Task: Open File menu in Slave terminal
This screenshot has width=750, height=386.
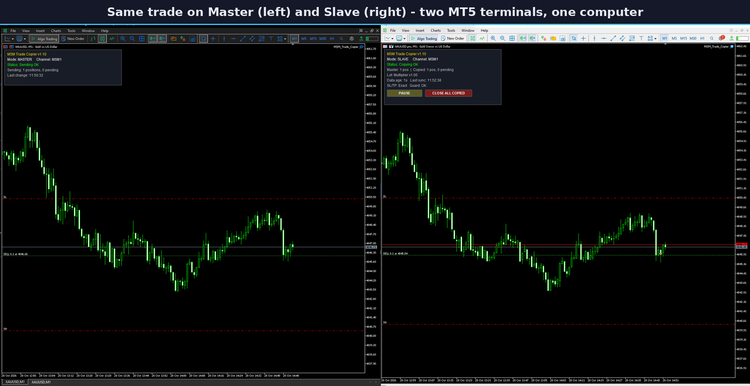Action: pos(393,31)
